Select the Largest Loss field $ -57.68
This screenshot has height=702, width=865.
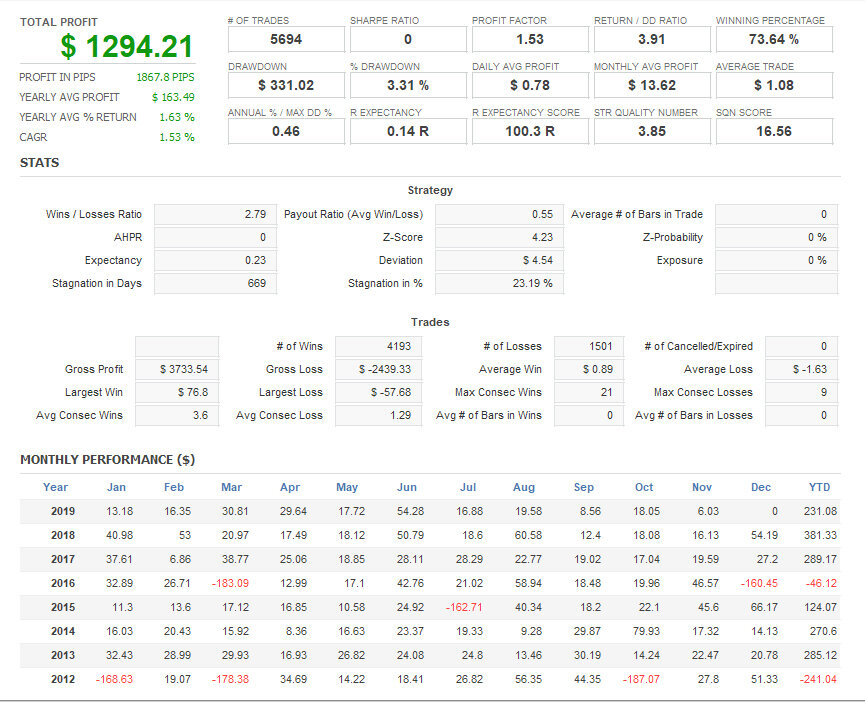(x=378, y=393)
